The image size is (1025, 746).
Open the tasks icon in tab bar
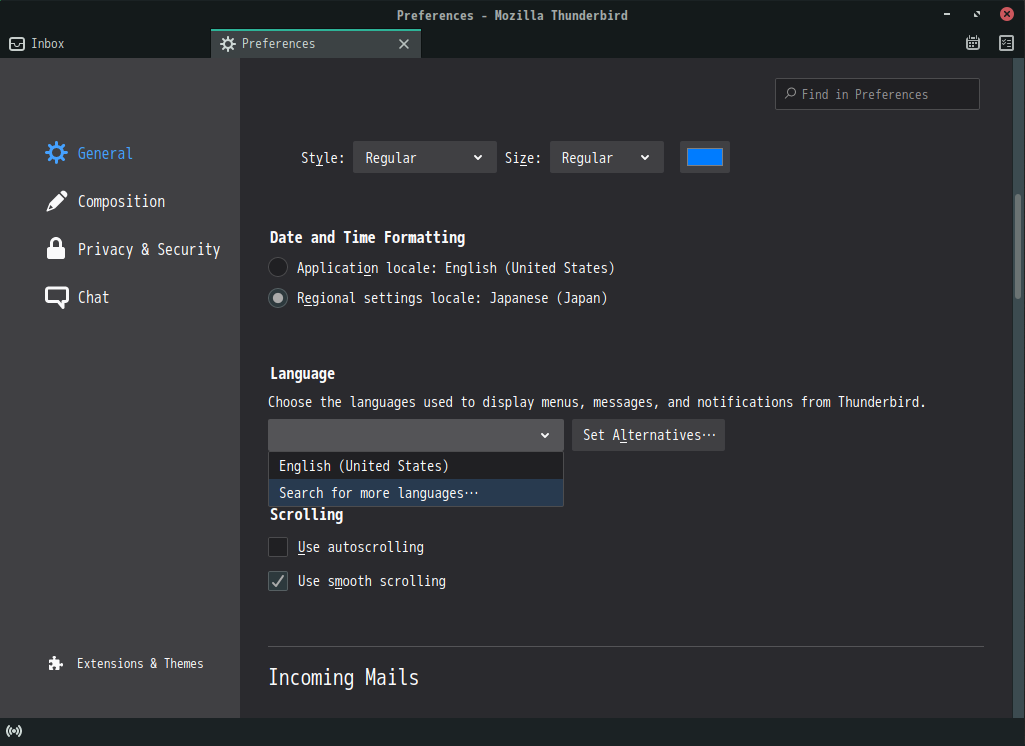(x=1007, y=43)
